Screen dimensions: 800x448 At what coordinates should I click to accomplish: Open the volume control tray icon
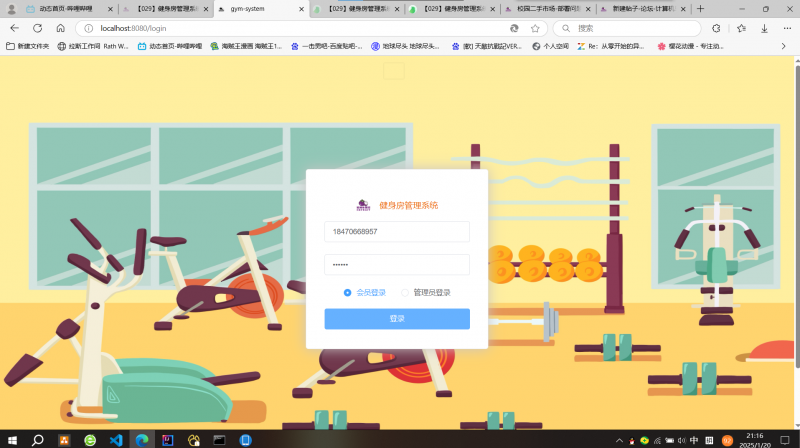pyautogui.click(x=682, y=440)
